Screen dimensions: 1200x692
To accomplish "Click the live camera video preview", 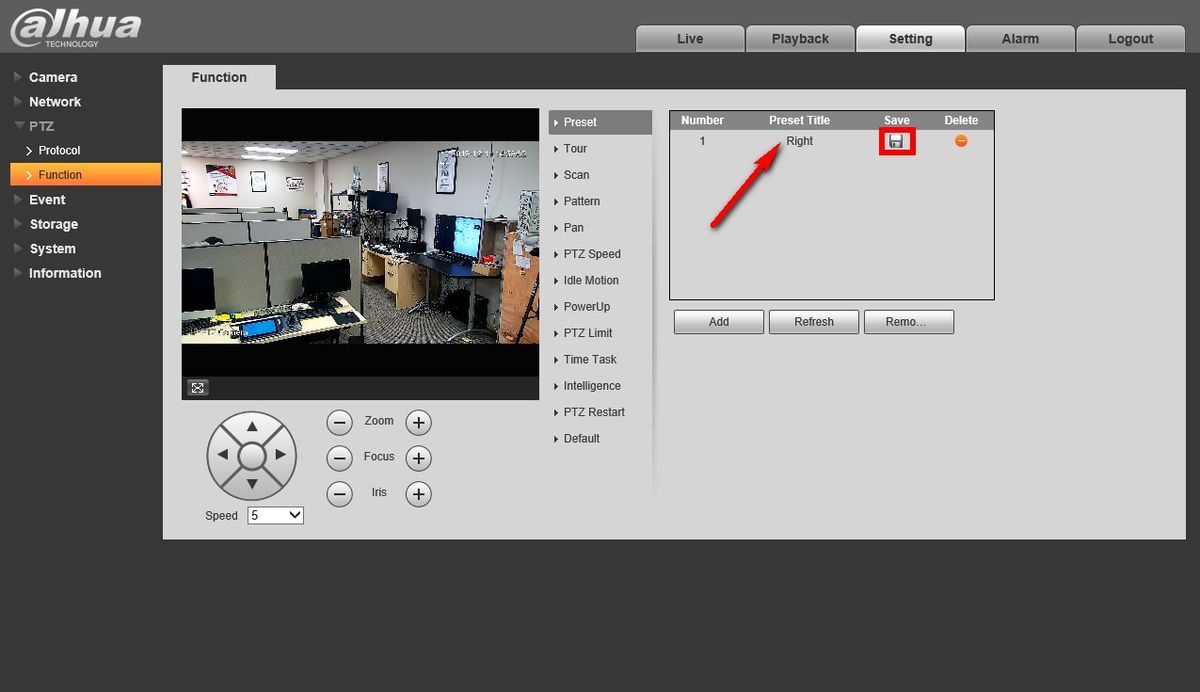I will tap(360, 242).
